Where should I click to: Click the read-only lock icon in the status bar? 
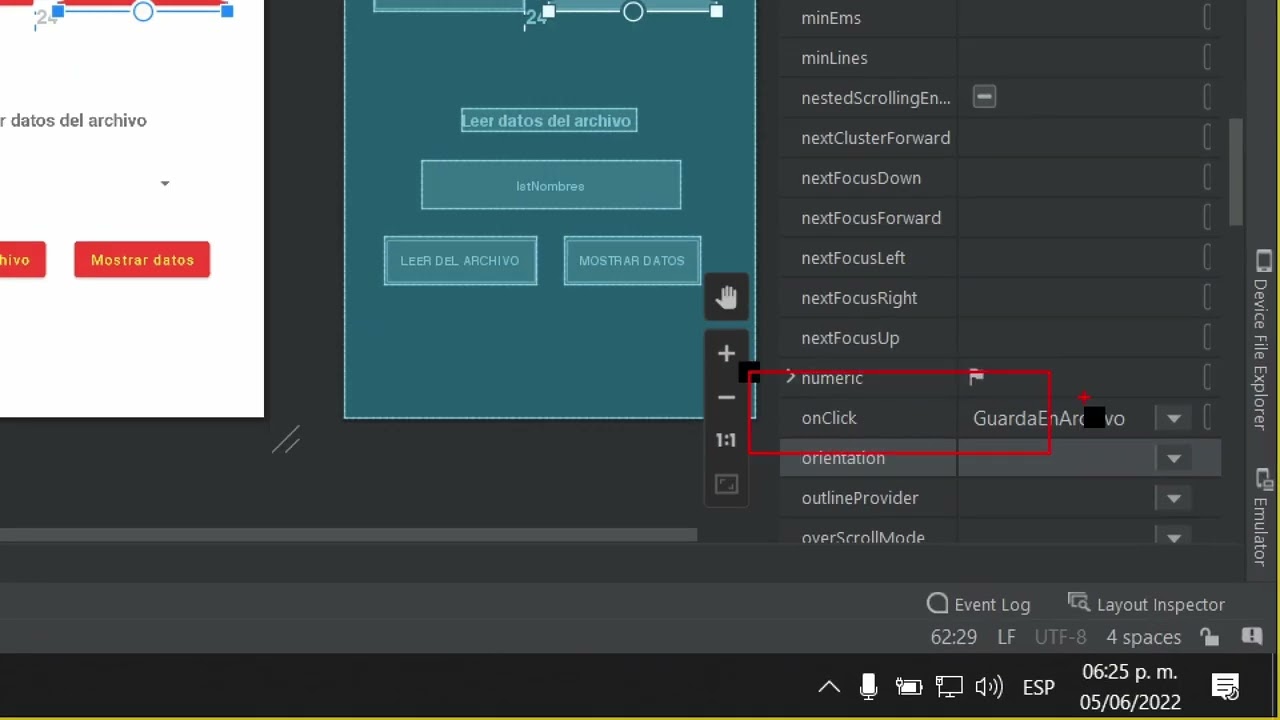1209,637
